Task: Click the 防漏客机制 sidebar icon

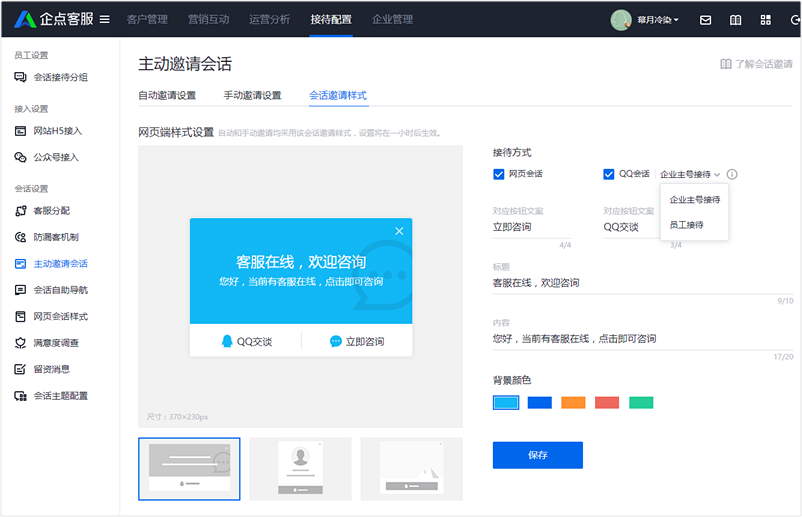Action: click(20, 237)
